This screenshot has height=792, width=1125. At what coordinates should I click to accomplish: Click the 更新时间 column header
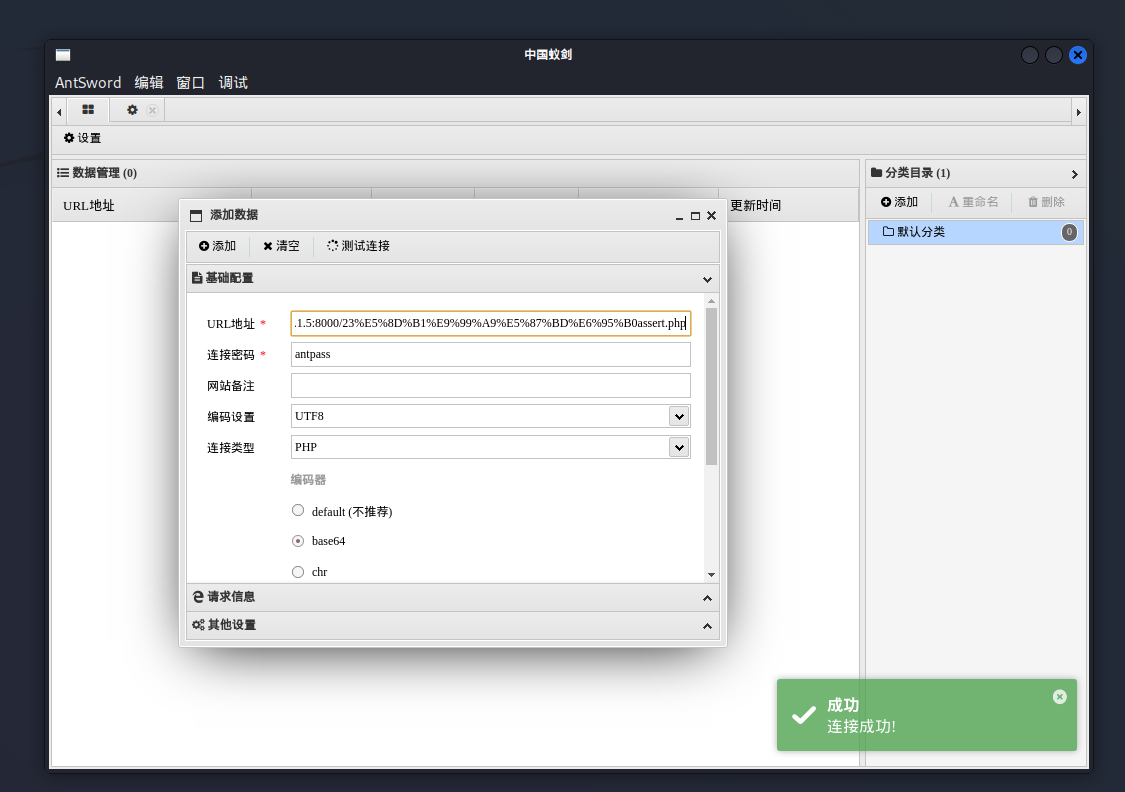click(x=756, y=206)
